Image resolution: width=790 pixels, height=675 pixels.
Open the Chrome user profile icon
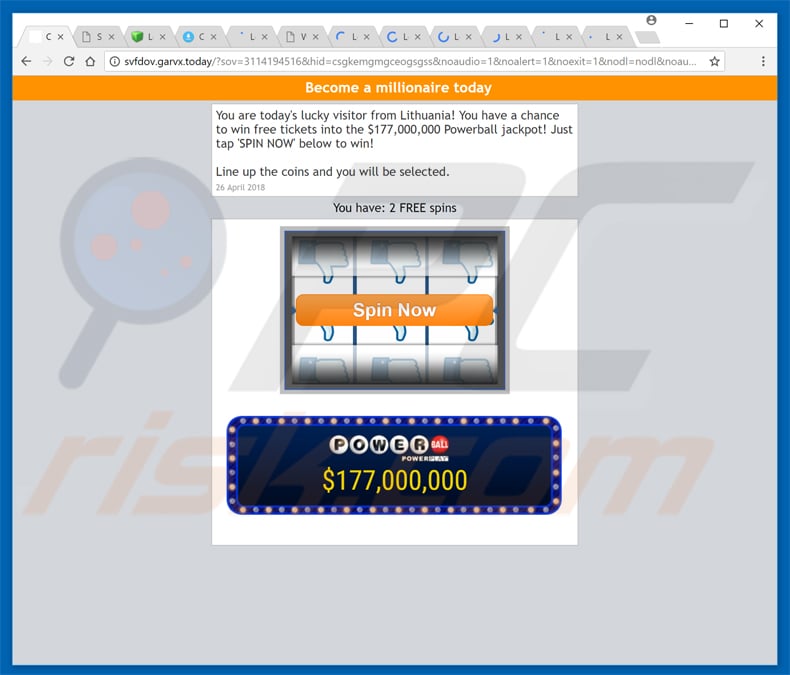[x=651, y=20]
